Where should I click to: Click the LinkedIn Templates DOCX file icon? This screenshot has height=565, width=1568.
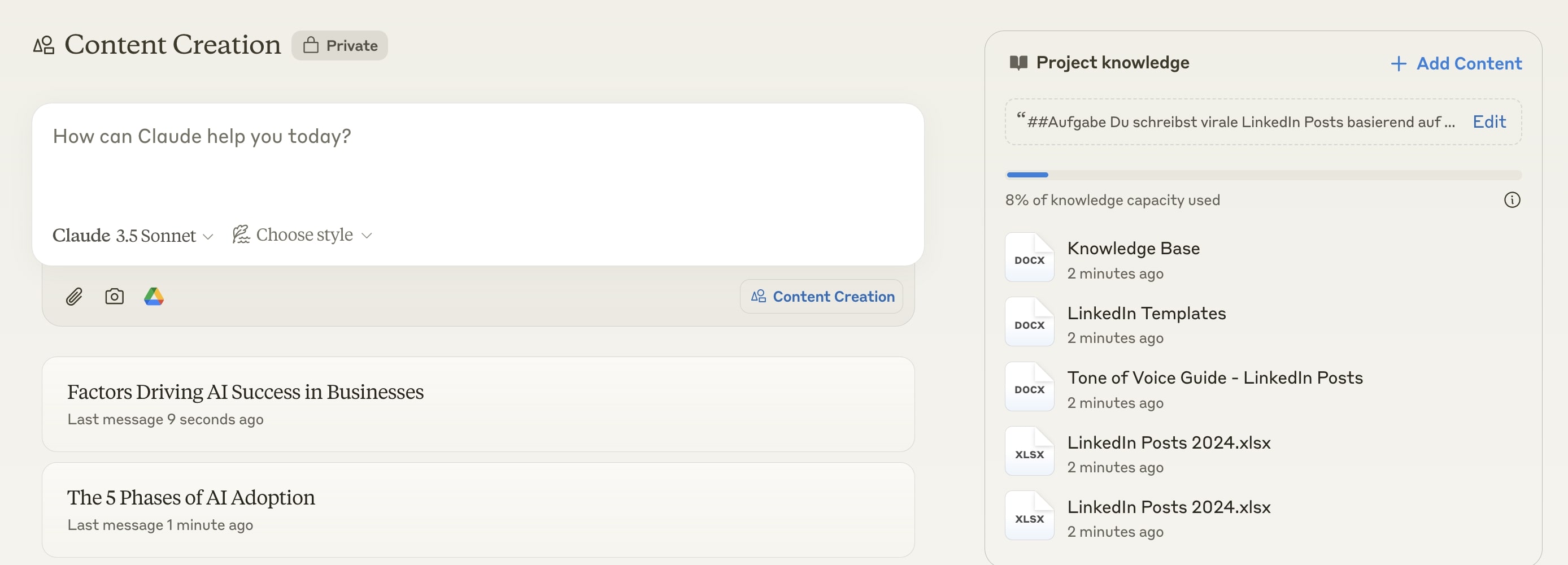(x=1029, y=322)
